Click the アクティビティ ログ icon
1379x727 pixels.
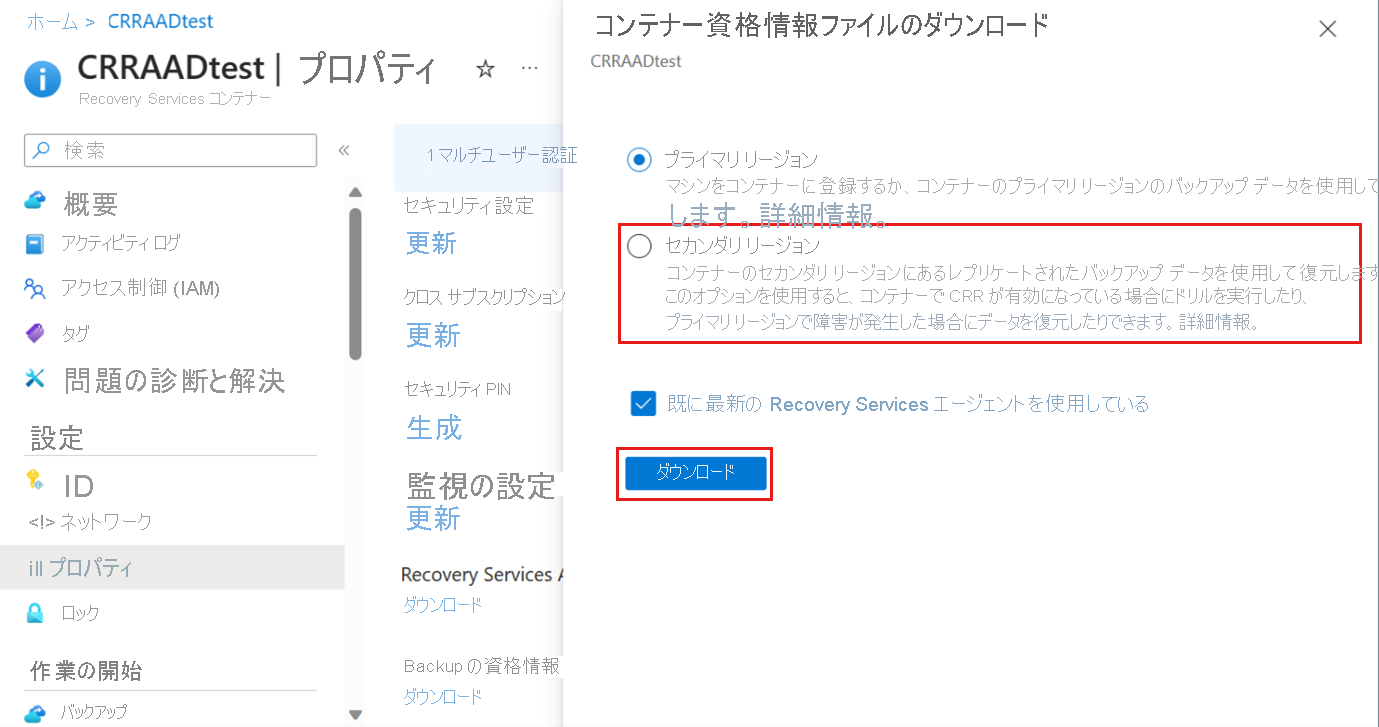(35, 243)
